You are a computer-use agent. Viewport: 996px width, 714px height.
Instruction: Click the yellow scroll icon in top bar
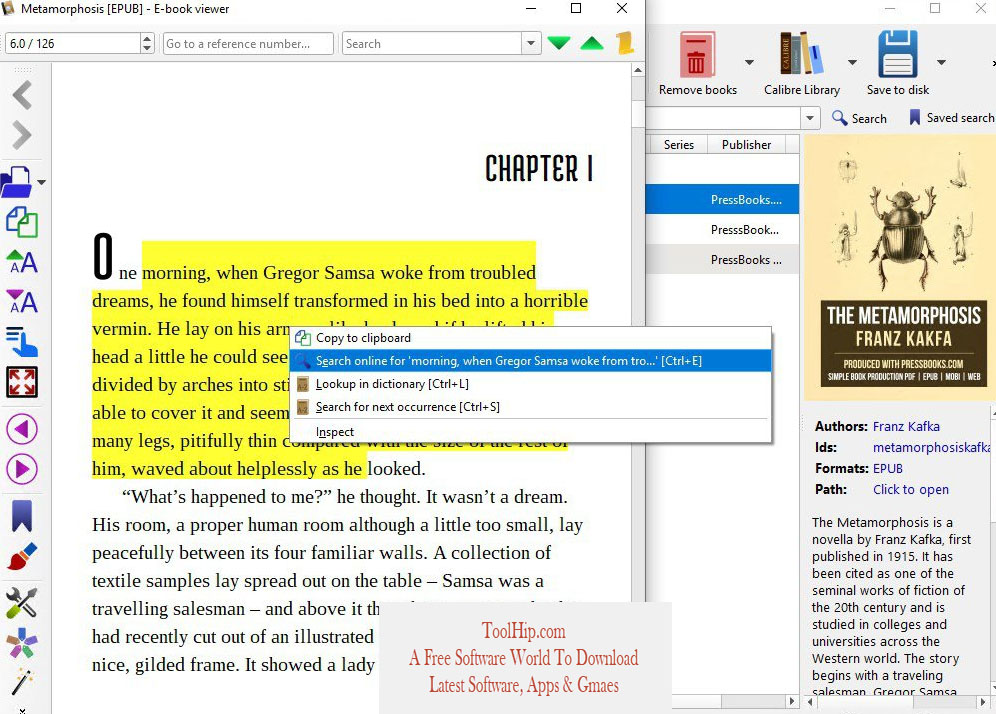click(x=625, y=43)
